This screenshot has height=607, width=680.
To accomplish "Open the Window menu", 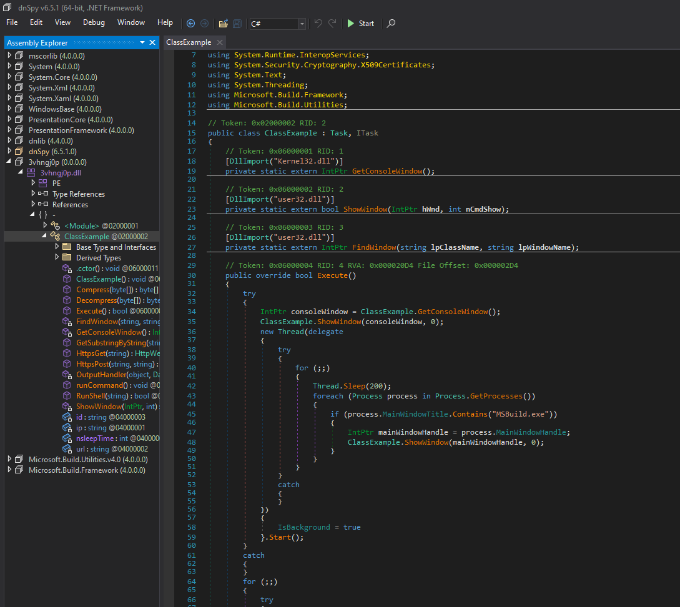I will (130, 22).
